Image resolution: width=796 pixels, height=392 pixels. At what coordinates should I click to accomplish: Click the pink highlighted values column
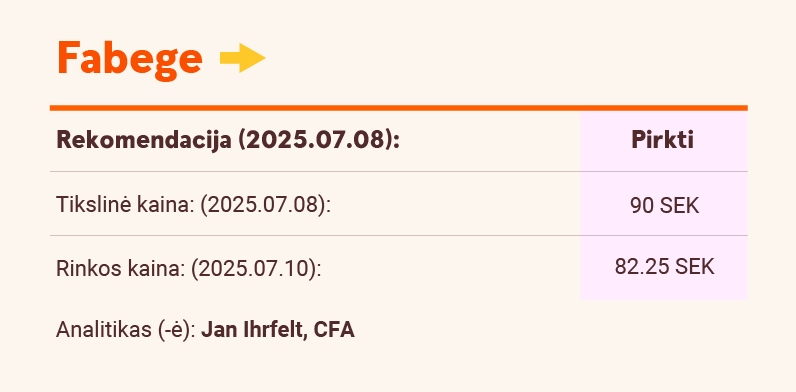pyautogui.click(x=664, y=205)
